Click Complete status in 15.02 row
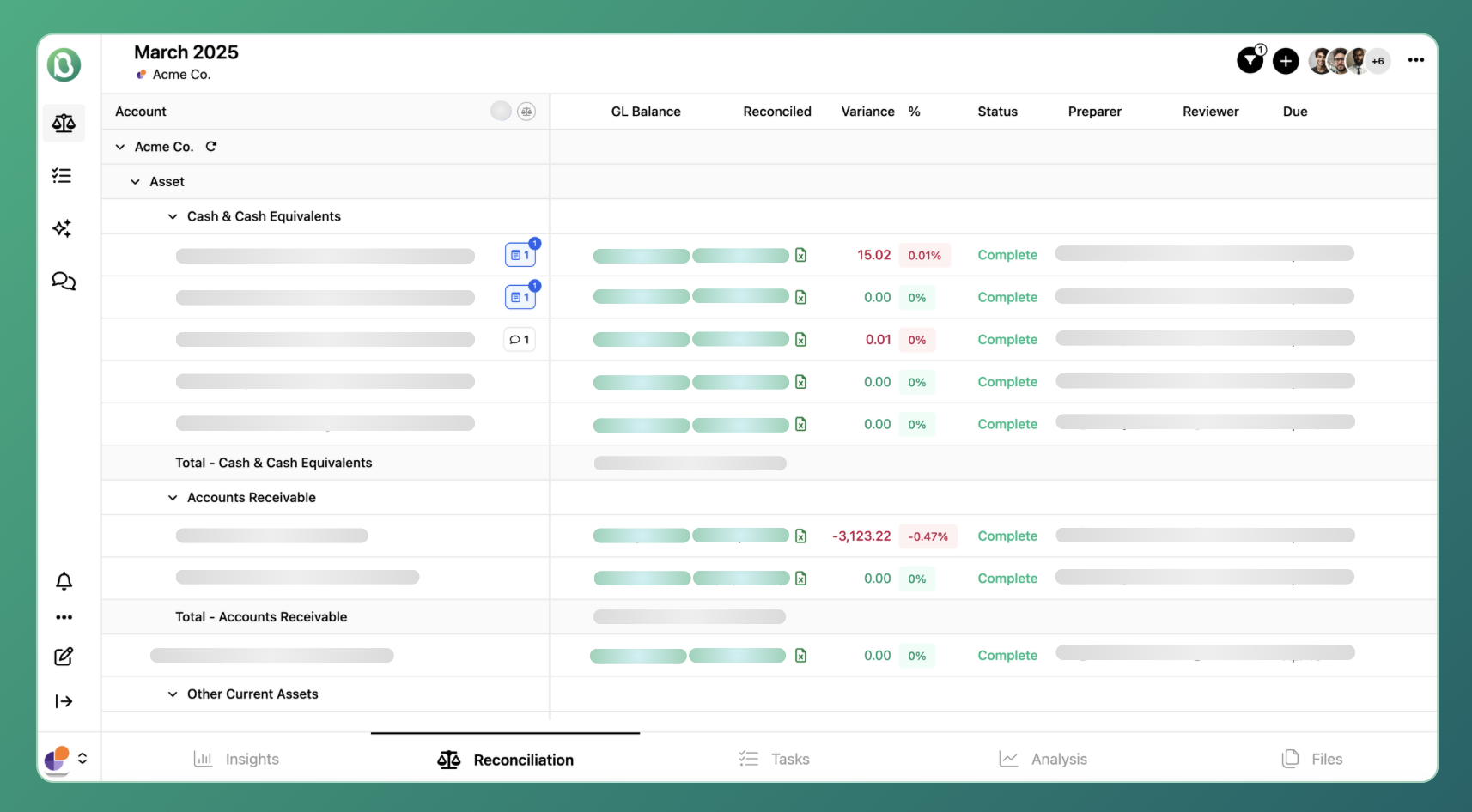The height and width of the screenshot is (812, 1472). (x=1007, y=255)
